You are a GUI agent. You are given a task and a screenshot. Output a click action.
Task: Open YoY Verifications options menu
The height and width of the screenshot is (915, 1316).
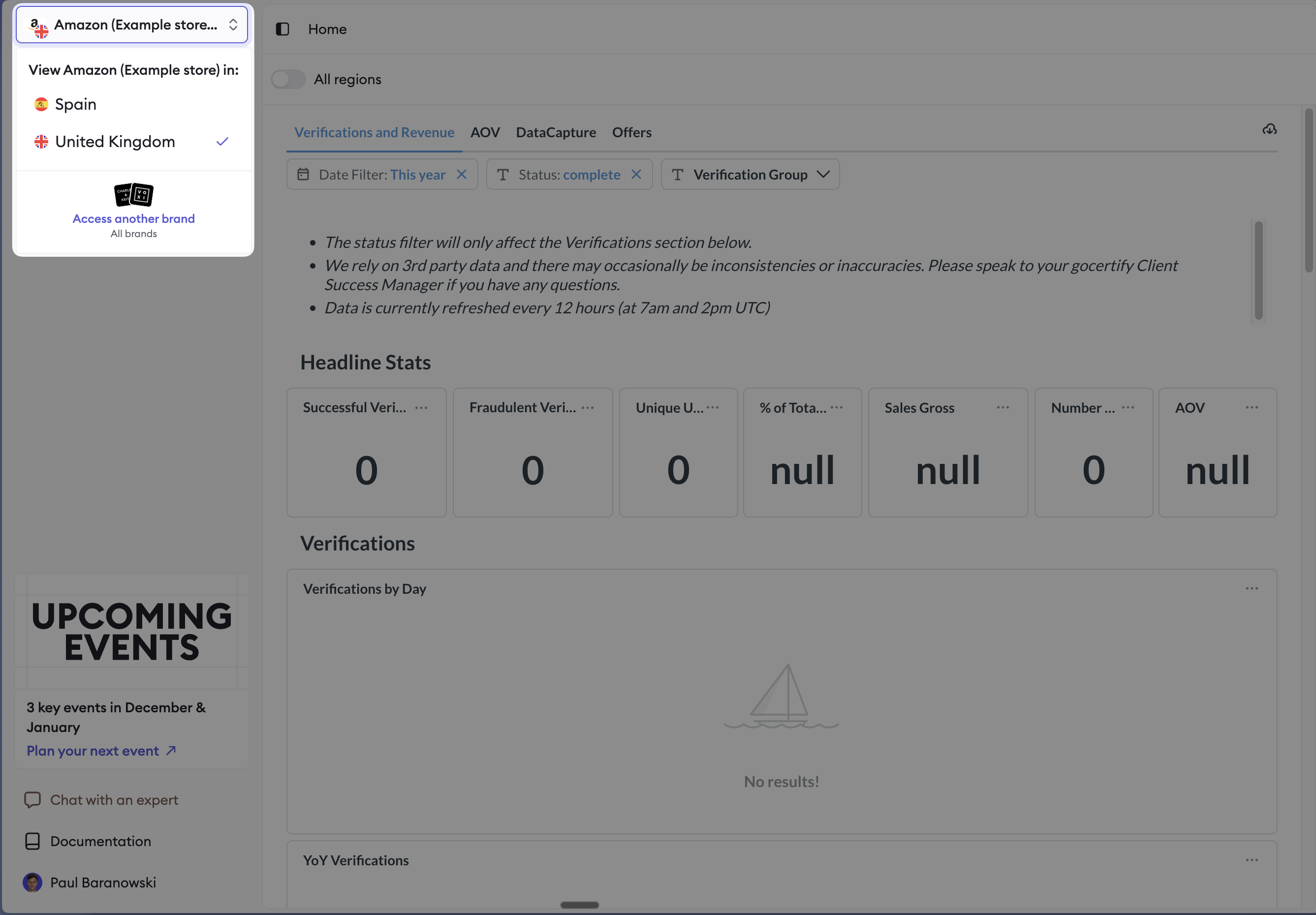pyautogui.click(x=1251, y=860)
